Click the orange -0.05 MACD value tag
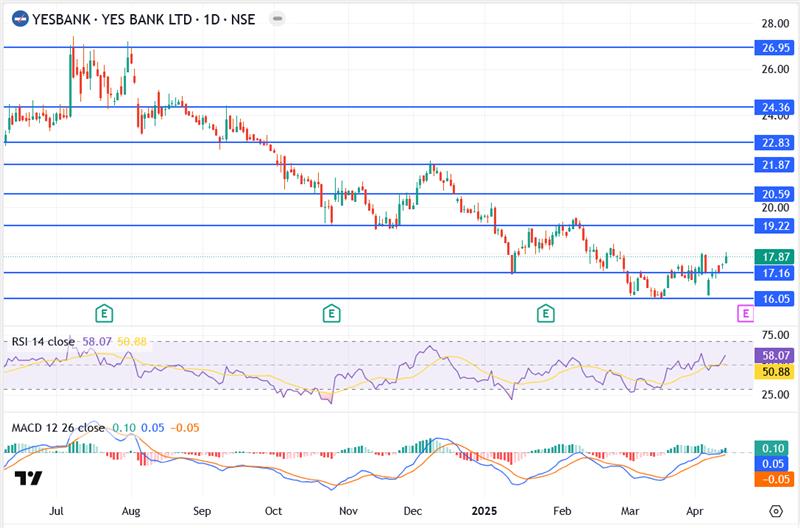 776,480
